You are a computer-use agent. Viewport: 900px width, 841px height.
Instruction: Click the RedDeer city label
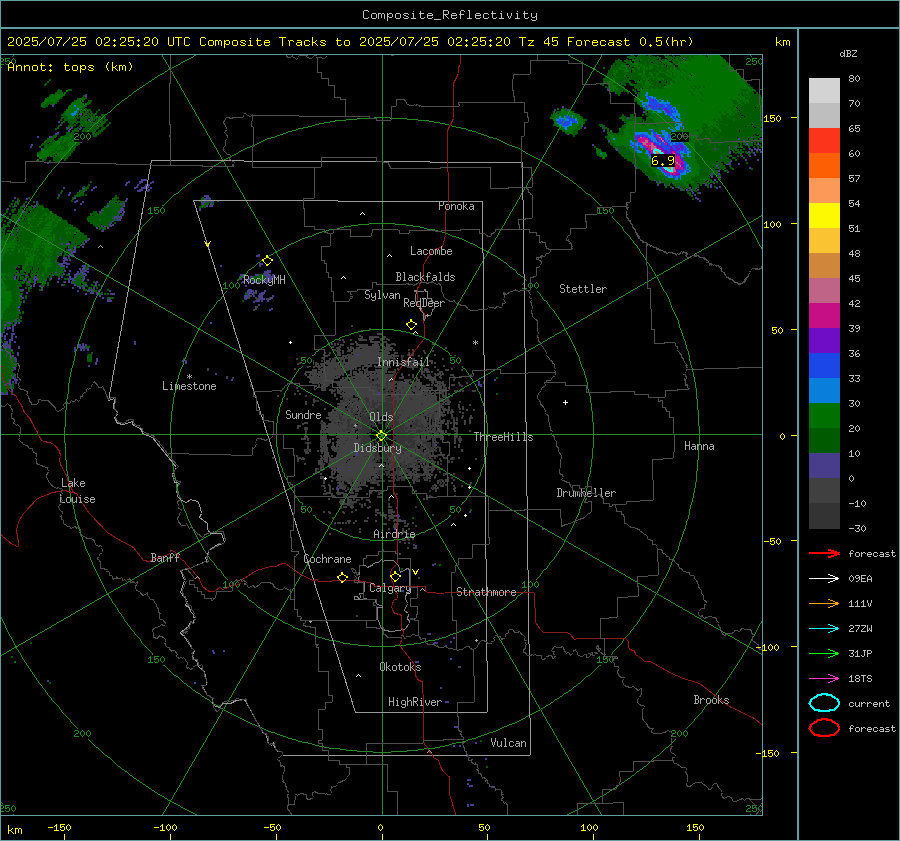(424, 303)
